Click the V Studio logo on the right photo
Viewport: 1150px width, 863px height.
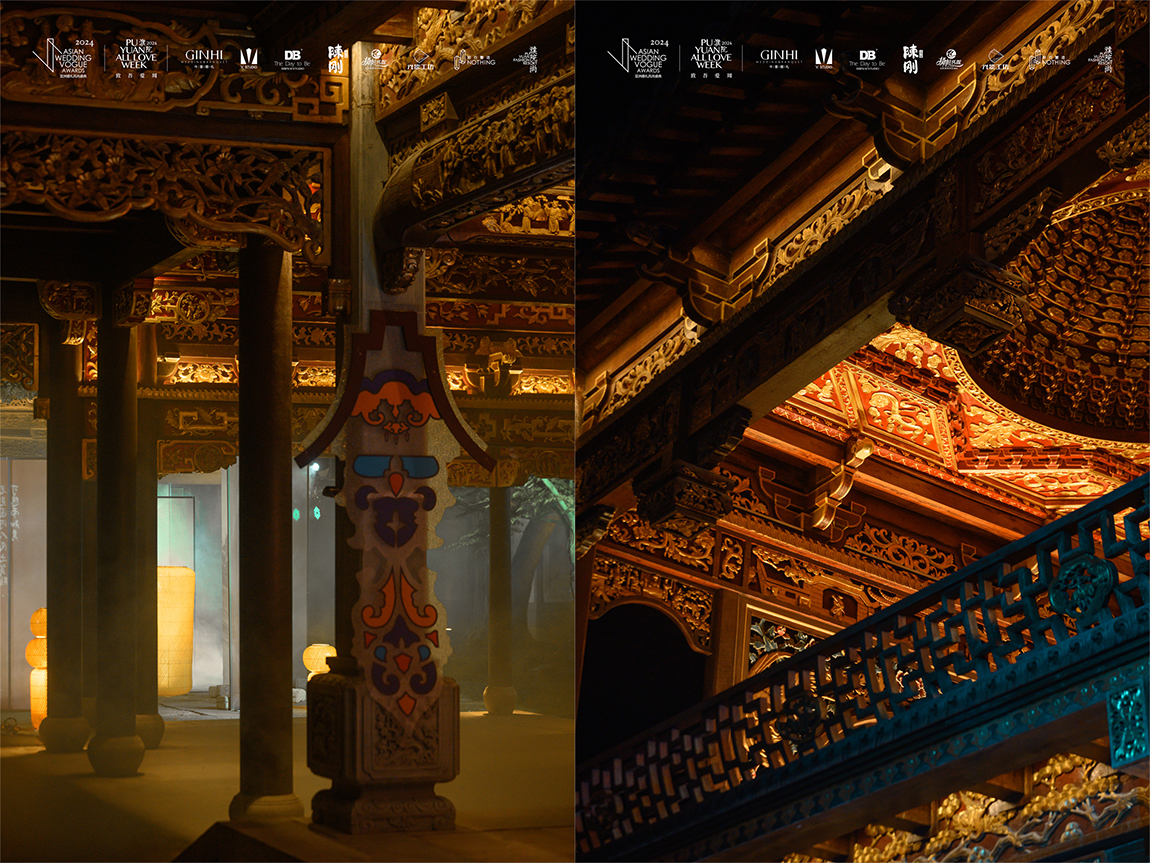coord(824,58)
